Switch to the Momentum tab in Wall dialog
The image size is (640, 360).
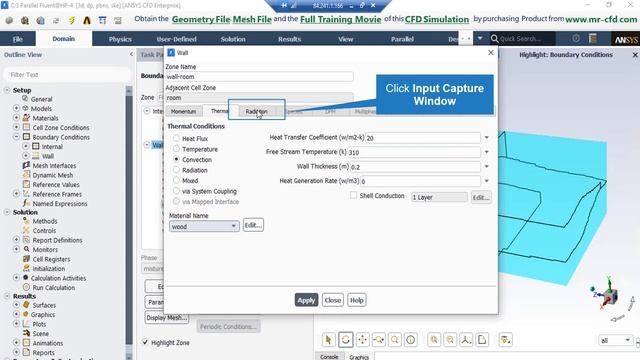pyautogui.click(x=183, y=111)
